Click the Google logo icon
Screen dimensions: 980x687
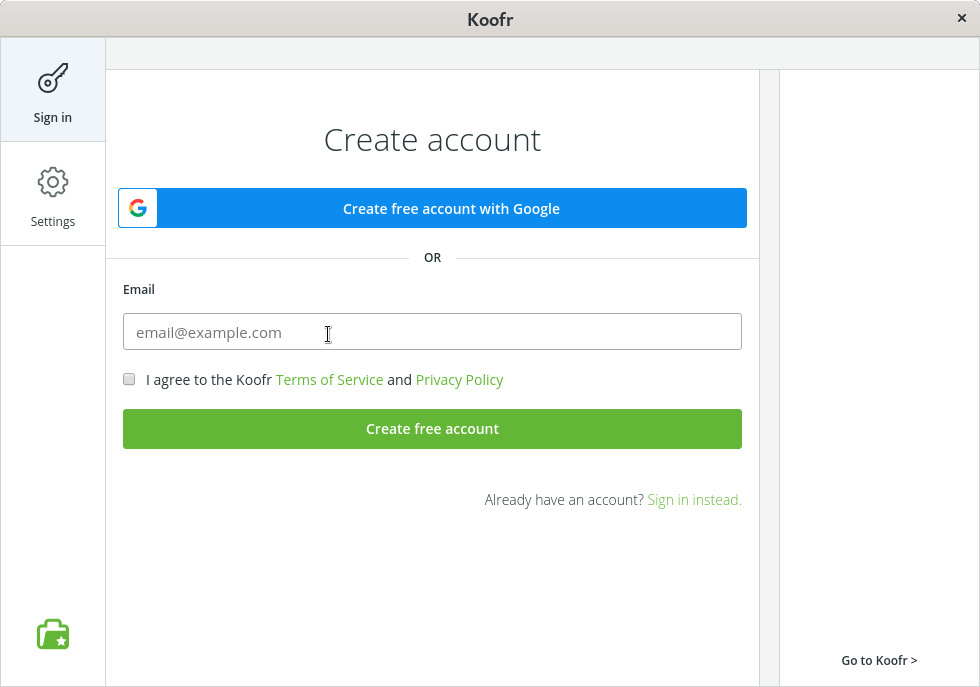coord(138,208)
